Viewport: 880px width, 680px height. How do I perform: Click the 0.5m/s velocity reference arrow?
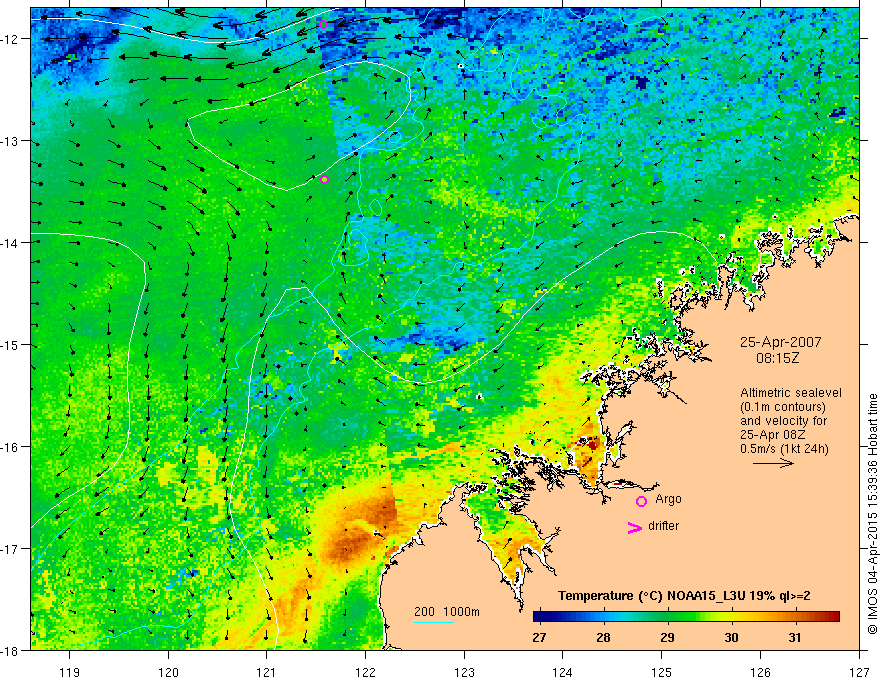click(x=773, y=463)
